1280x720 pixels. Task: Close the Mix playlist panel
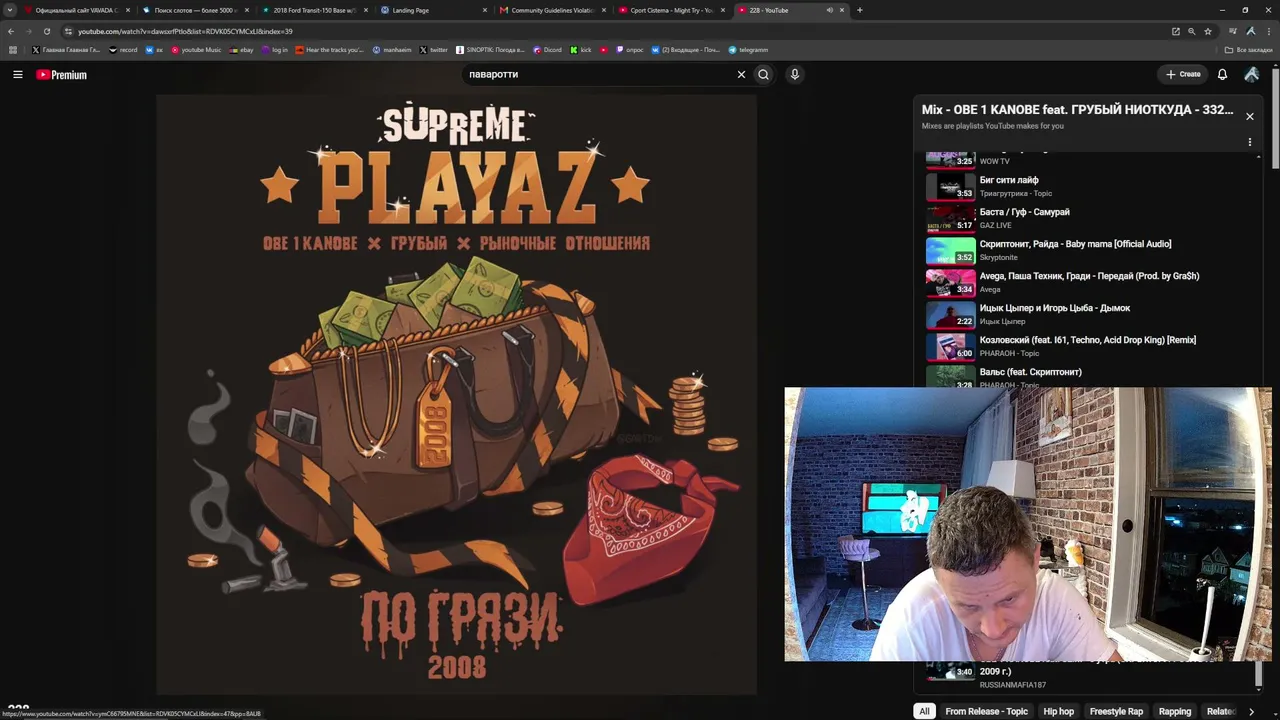tap(1249, 116)
